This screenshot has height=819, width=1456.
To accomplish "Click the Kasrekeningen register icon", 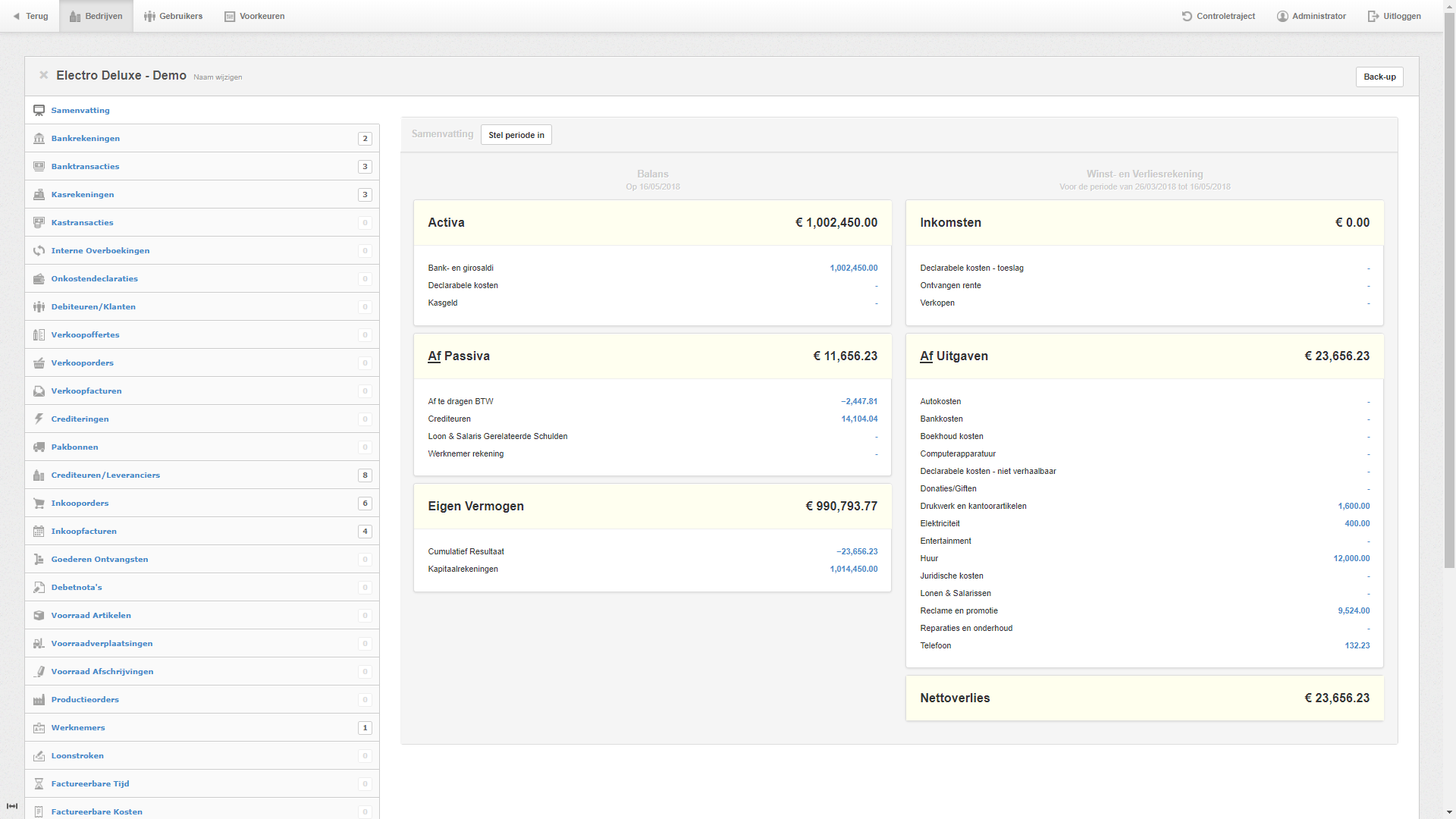I will [x=39, y=195].
